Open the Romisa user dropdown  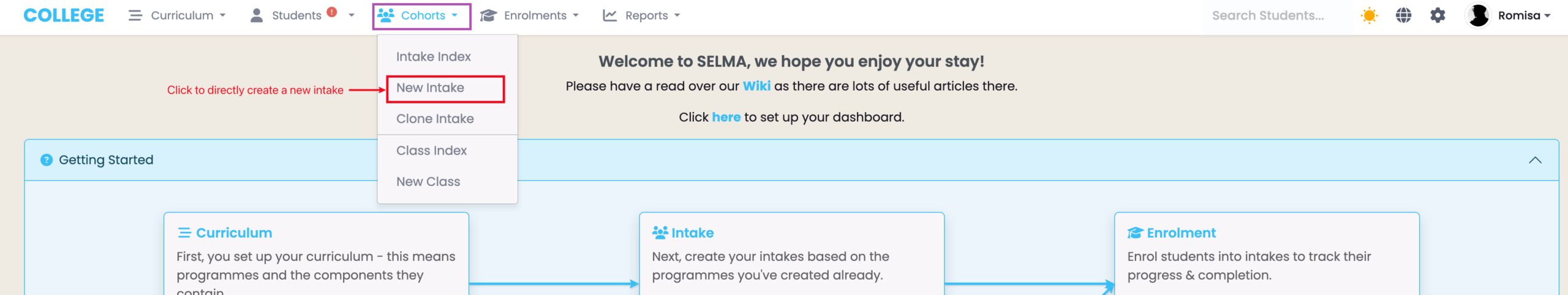coord(1524,15)
